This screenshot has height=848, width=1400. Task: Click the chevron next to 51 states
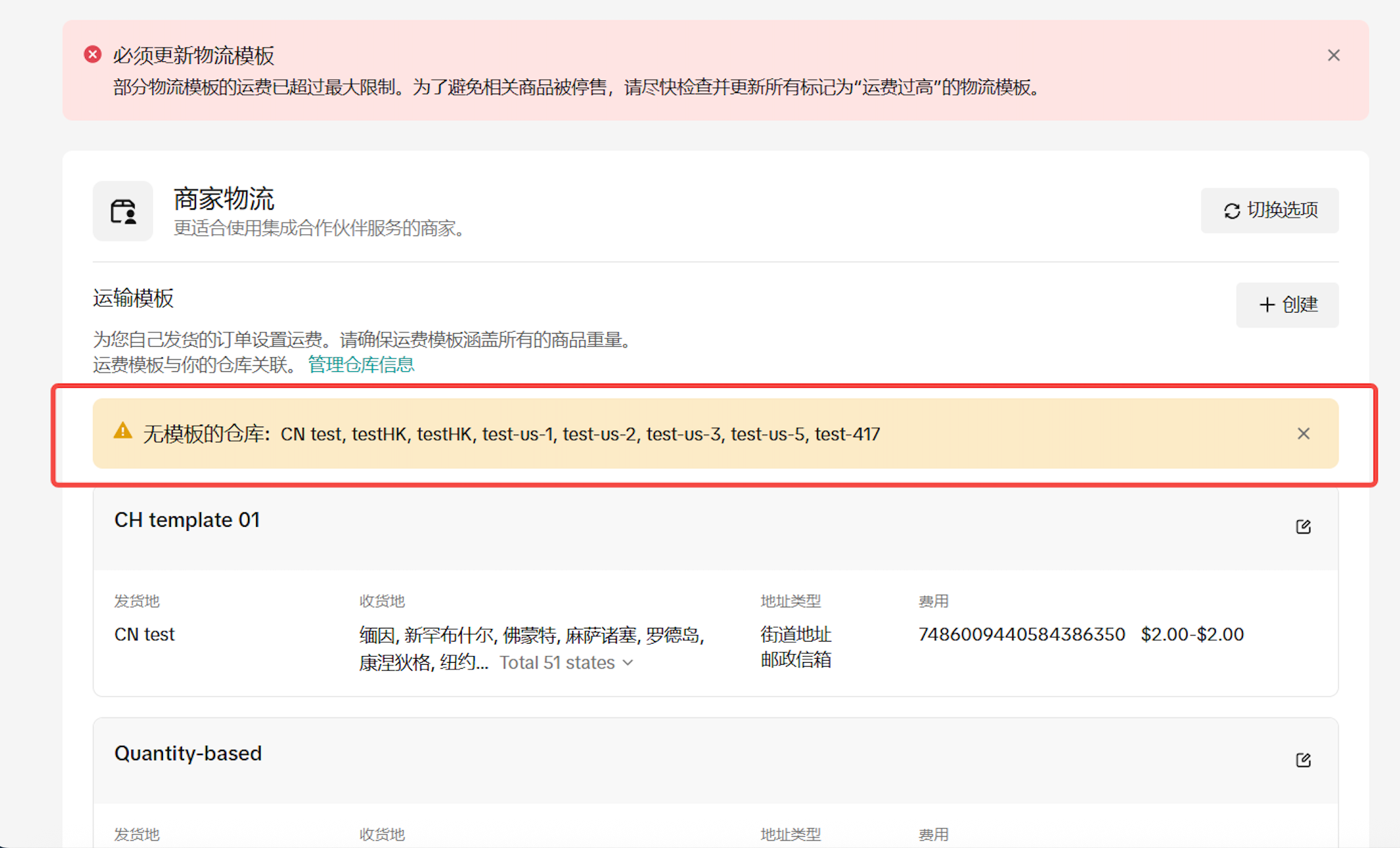(628, 663)
